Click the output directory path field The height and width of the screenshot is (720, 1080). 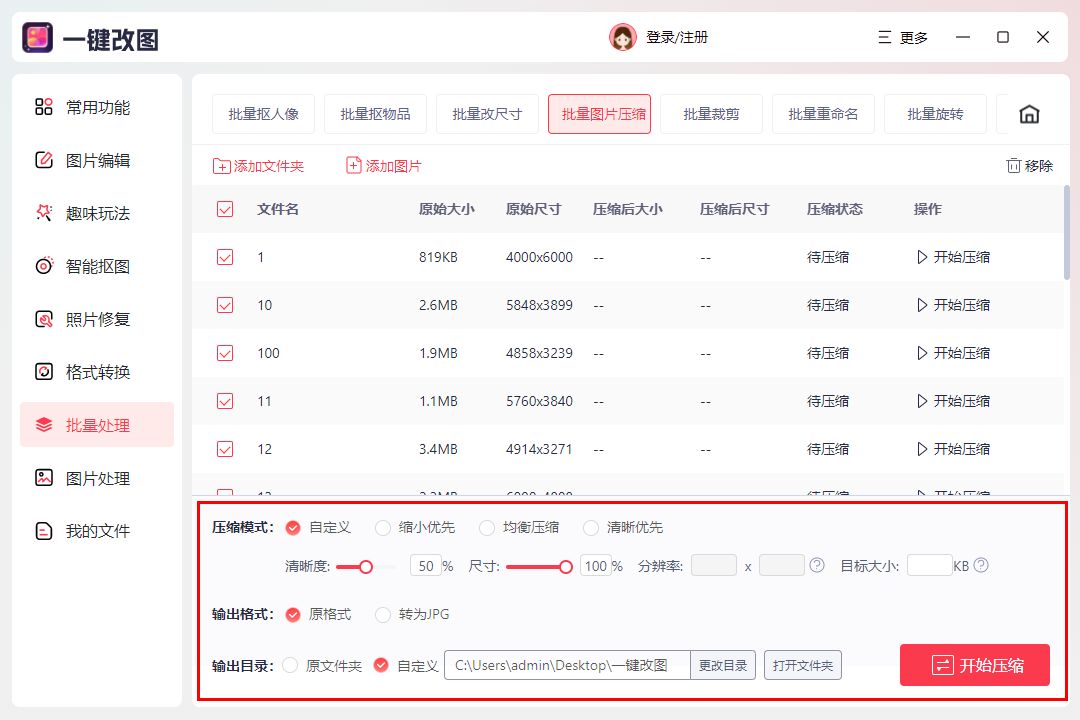click(x=568, y=665)
